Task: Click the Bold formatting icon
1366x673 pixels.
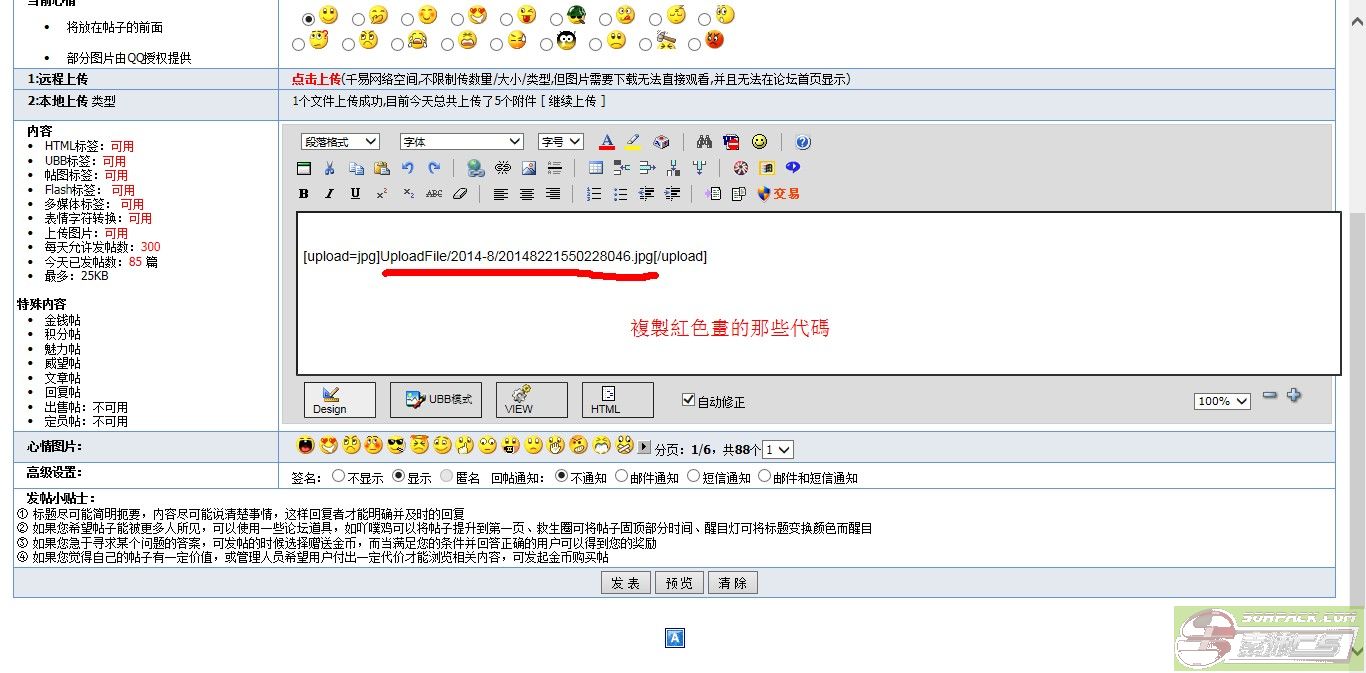Action: click(x=304, y=194)
